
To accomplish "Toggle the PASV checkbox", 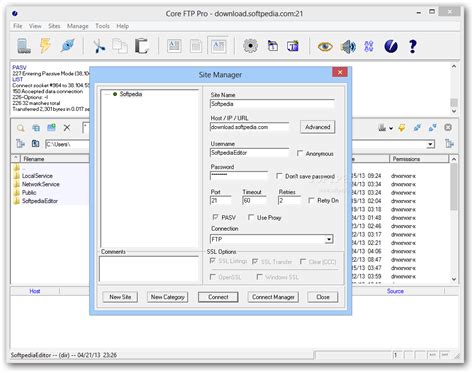I will point(215,217).
